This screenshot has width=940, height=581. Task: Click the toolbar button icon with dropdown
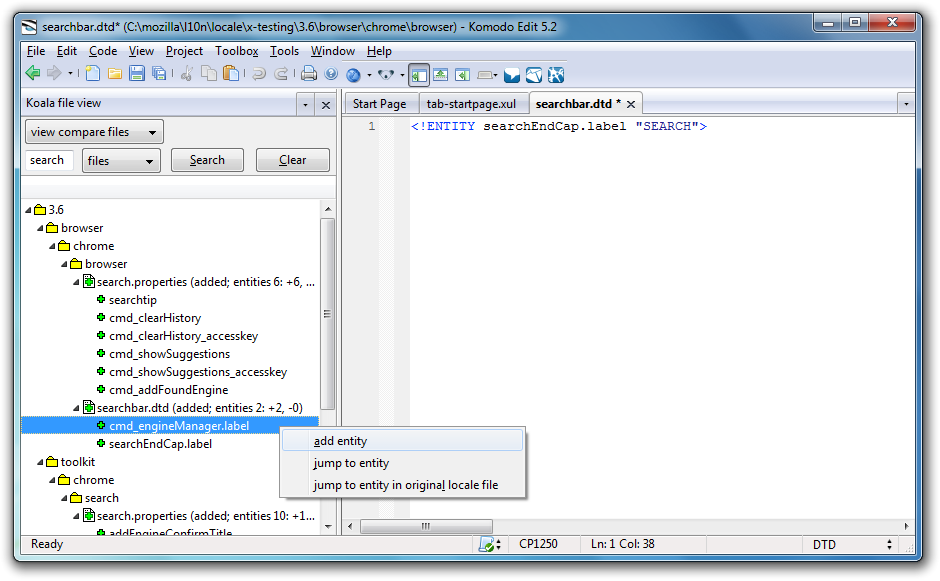487,75
